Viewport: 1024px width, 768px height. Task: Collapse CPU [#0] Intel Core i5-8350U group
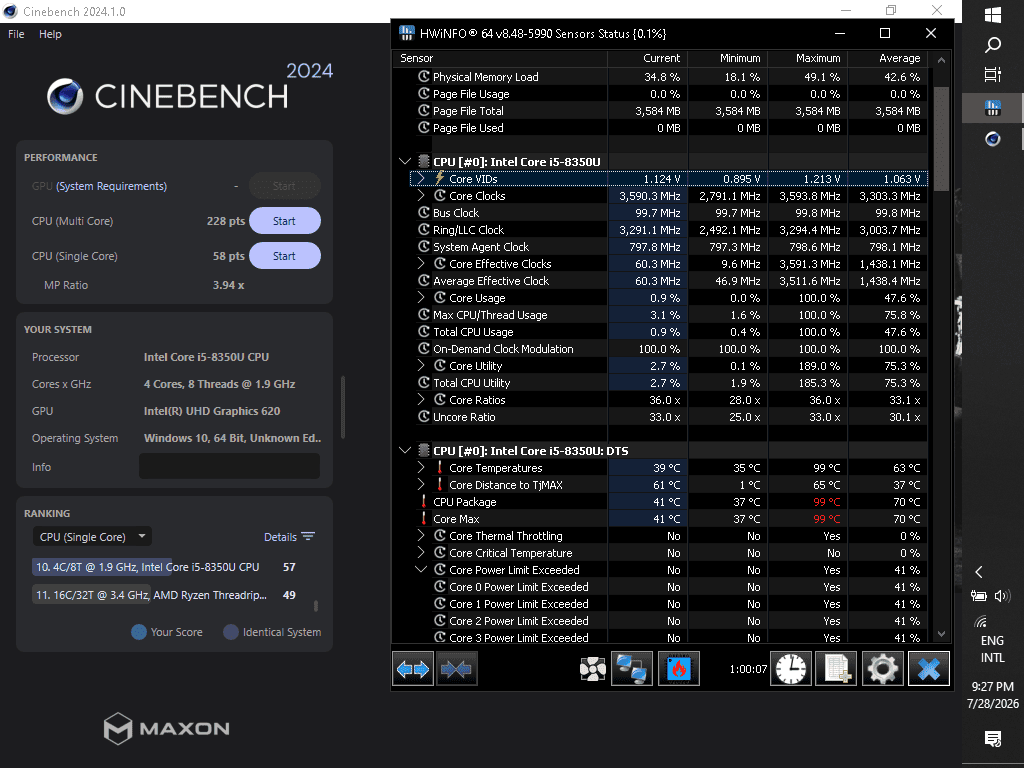click(x=405, y=161)
